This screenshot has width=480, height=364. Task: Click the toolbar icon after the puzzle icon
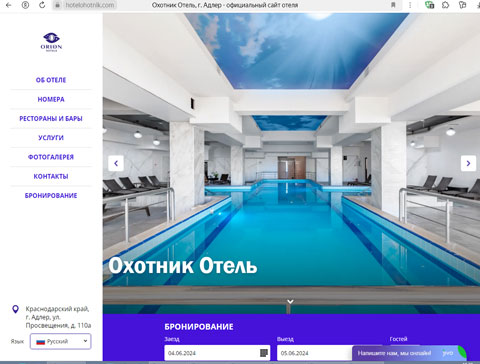(462, 5)
